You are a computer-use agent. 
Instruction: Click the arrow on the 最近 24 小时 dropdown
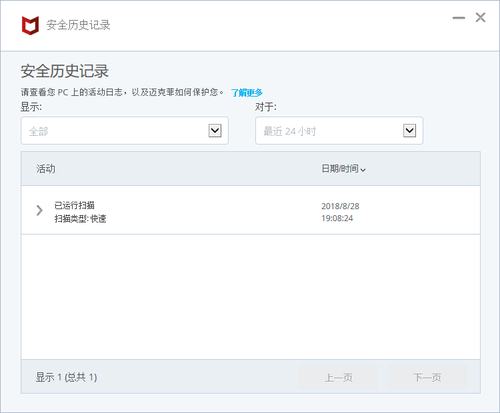(409, 130)
